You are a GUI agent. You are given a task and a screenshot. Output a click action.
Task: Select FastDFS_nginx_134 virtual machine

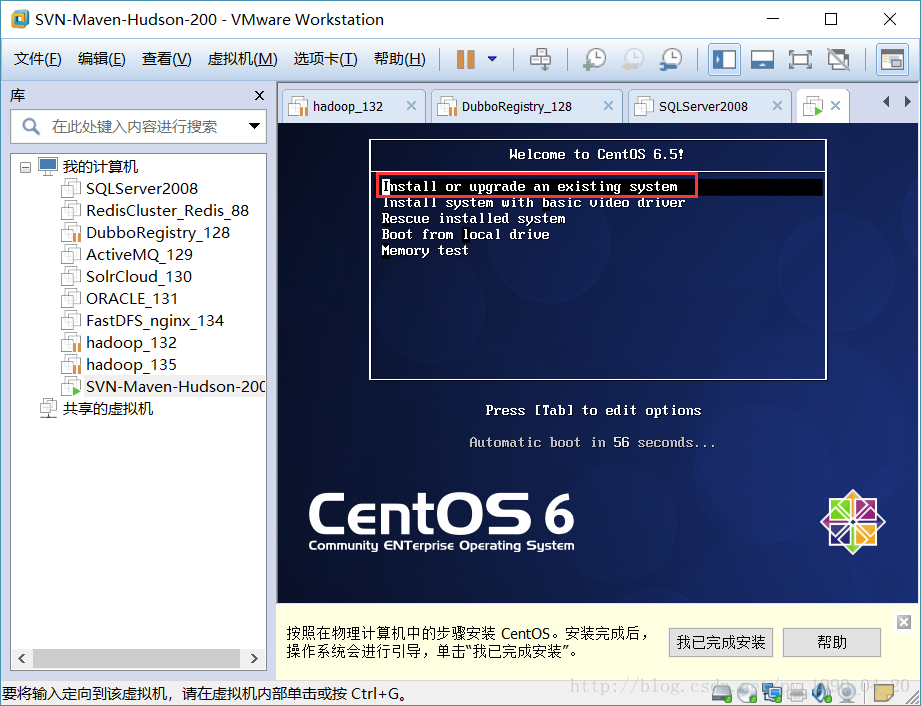[154, 321]
